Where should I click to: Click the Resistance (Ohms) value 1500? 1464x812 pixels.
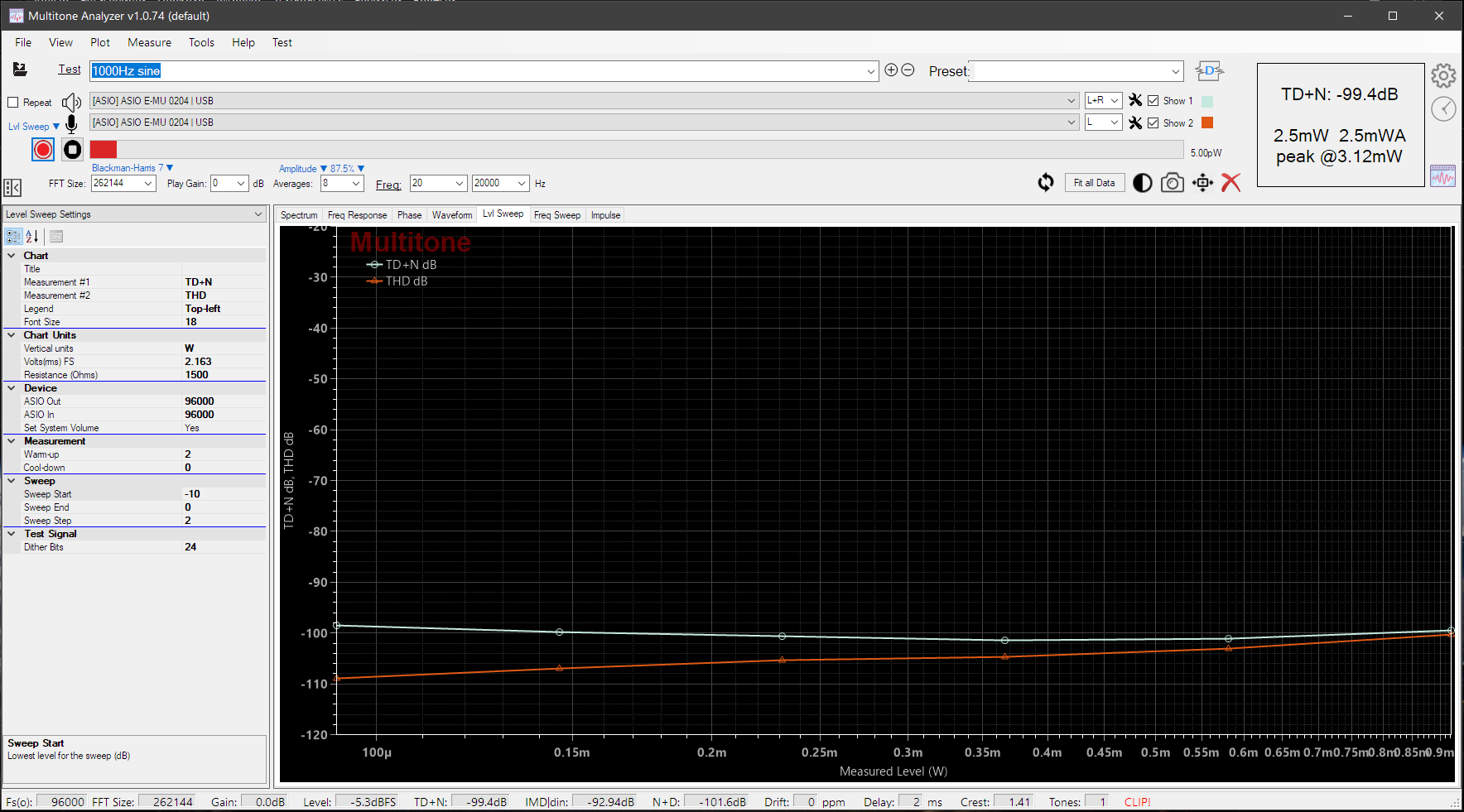(x=224, y=375)
